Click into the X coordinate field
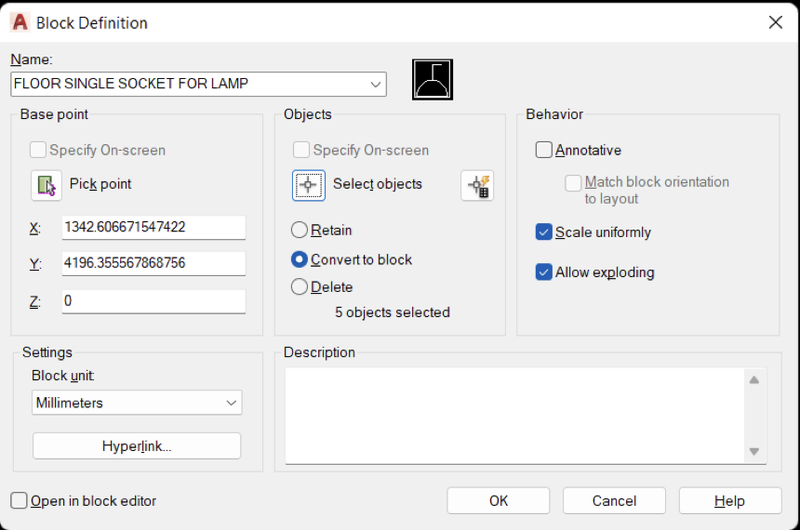This screenshot has height=530, width=800. (154, 227)
